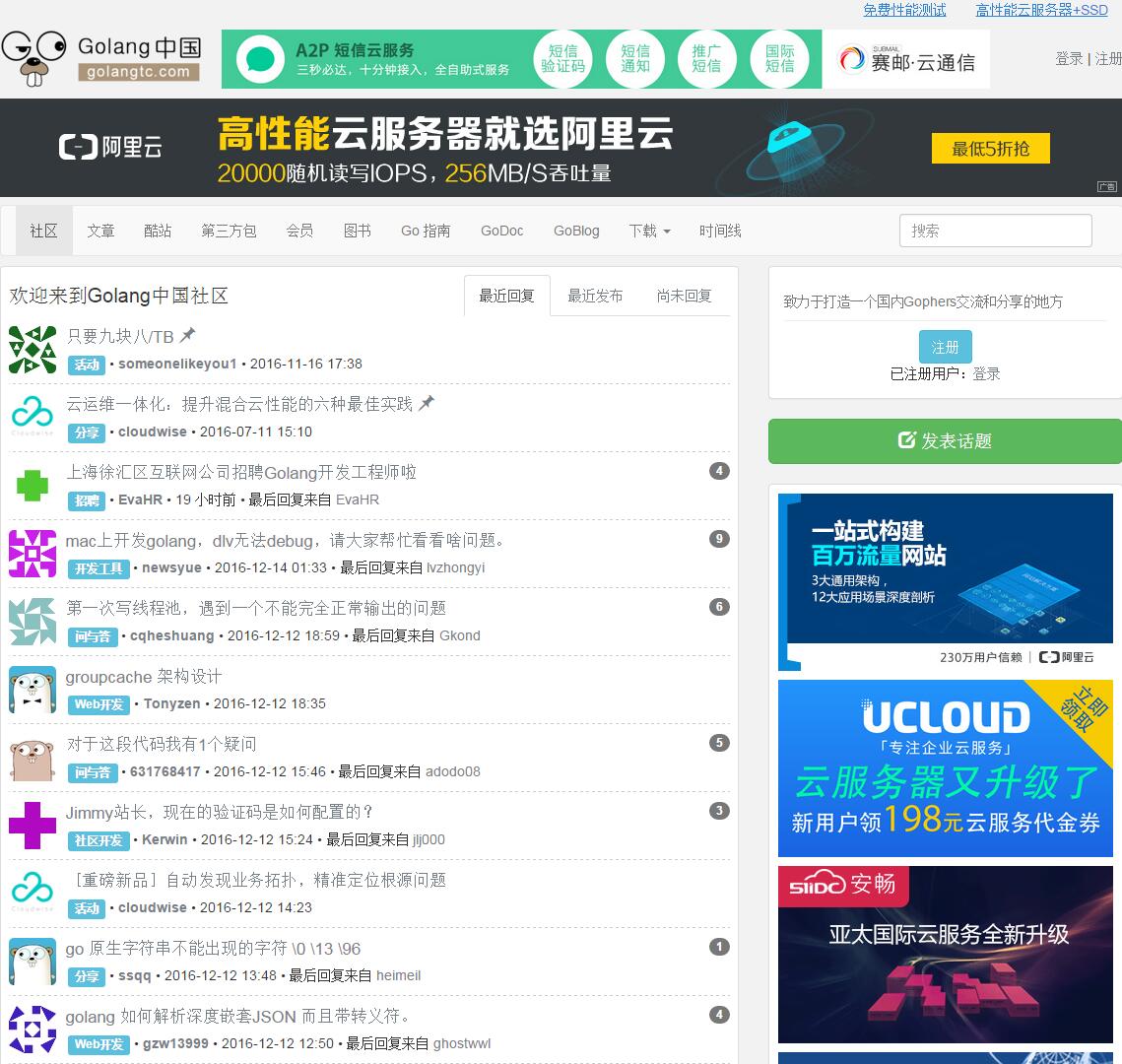Click the 招聘 tag on EvaHR post
Viewport: 1122px width, 1064px height.
pos(87,500)
